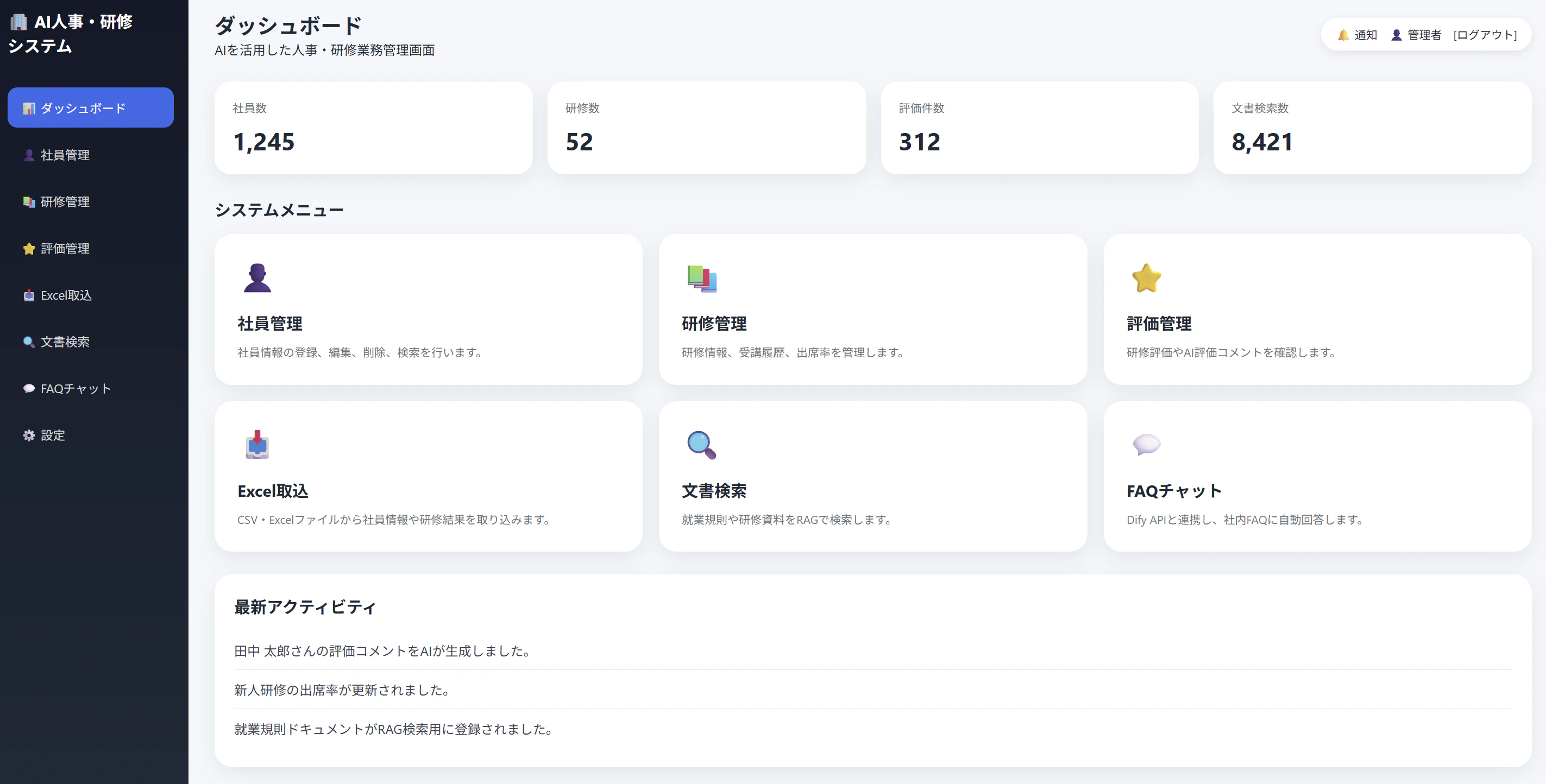This screenshot has width=1546, height=784.
Task: Click the システムメニュー section heading
Action: (279, 211)
